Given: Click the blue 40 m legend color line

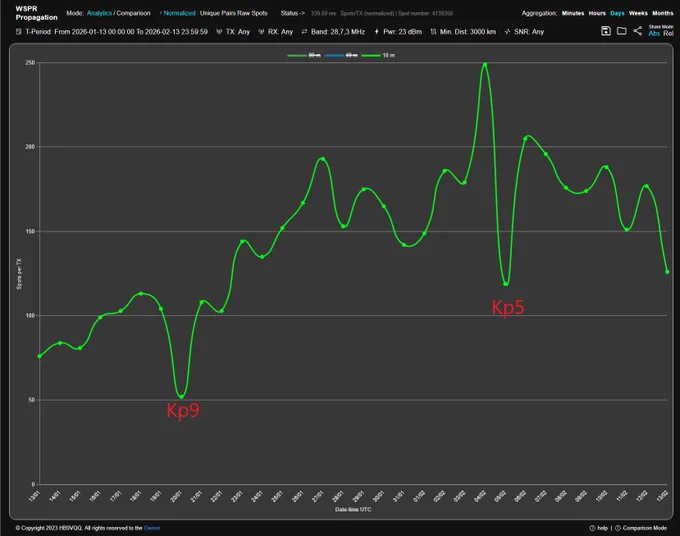Looking at the screenshot, I should [x=334, y=55].
